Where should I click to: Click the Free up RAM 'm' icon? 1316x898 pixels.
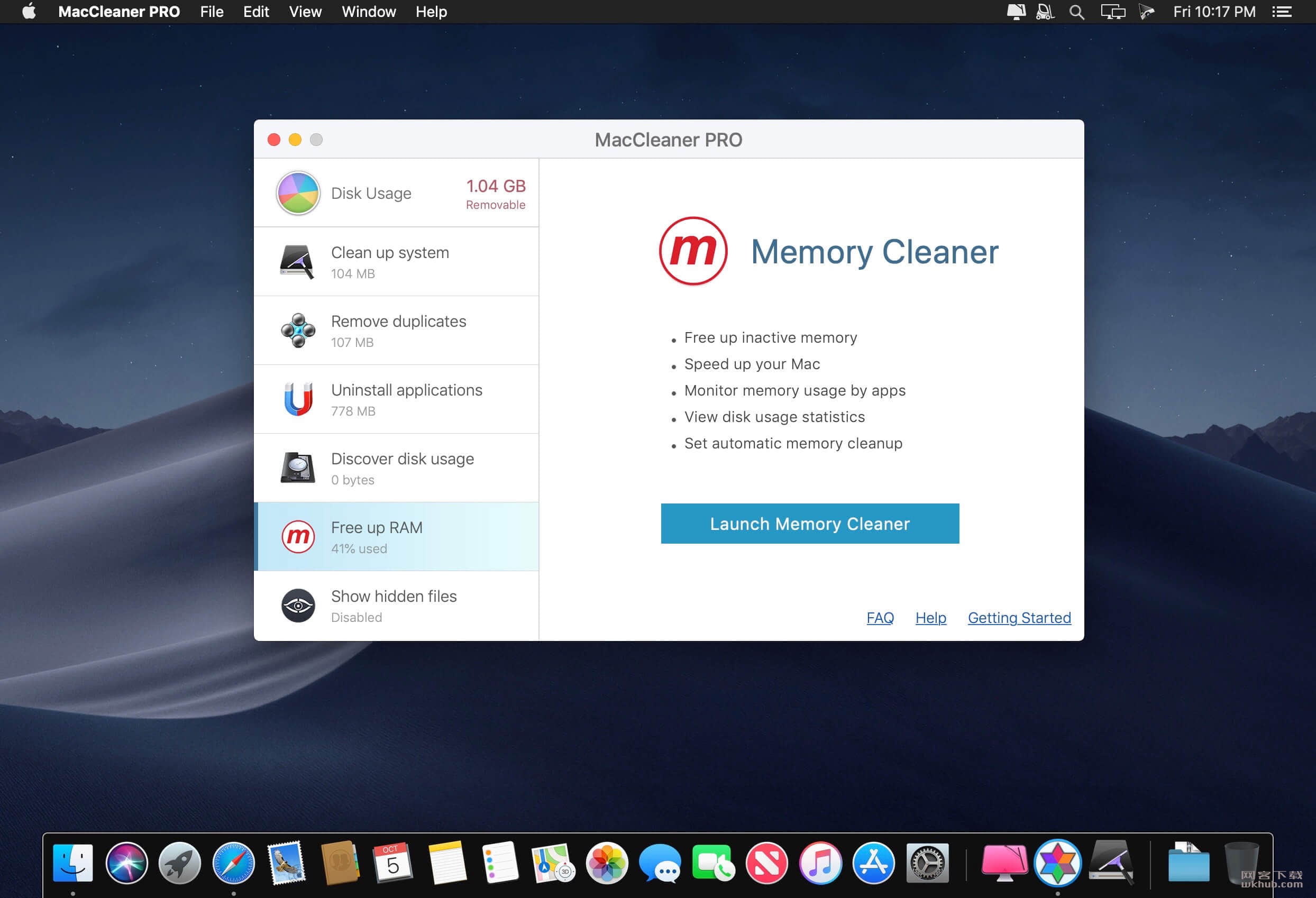point(298,537)
